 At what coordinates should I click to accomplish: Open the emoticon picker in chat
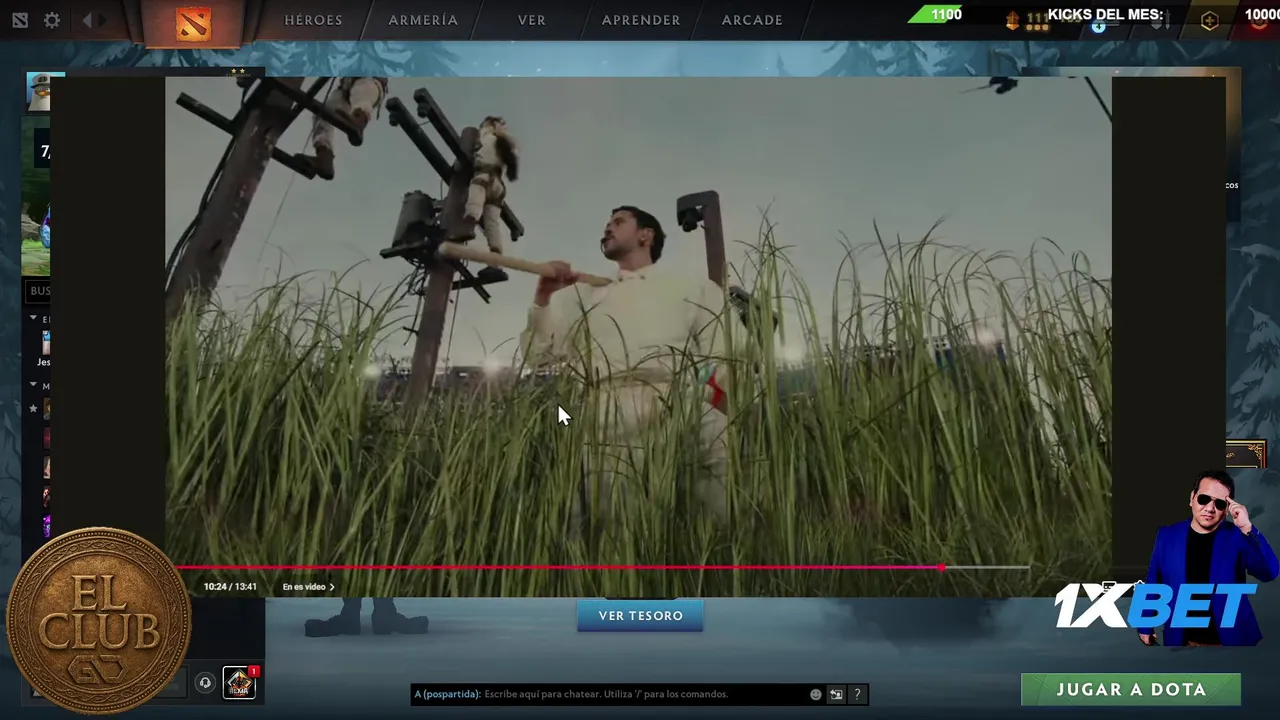click(816, 694)
